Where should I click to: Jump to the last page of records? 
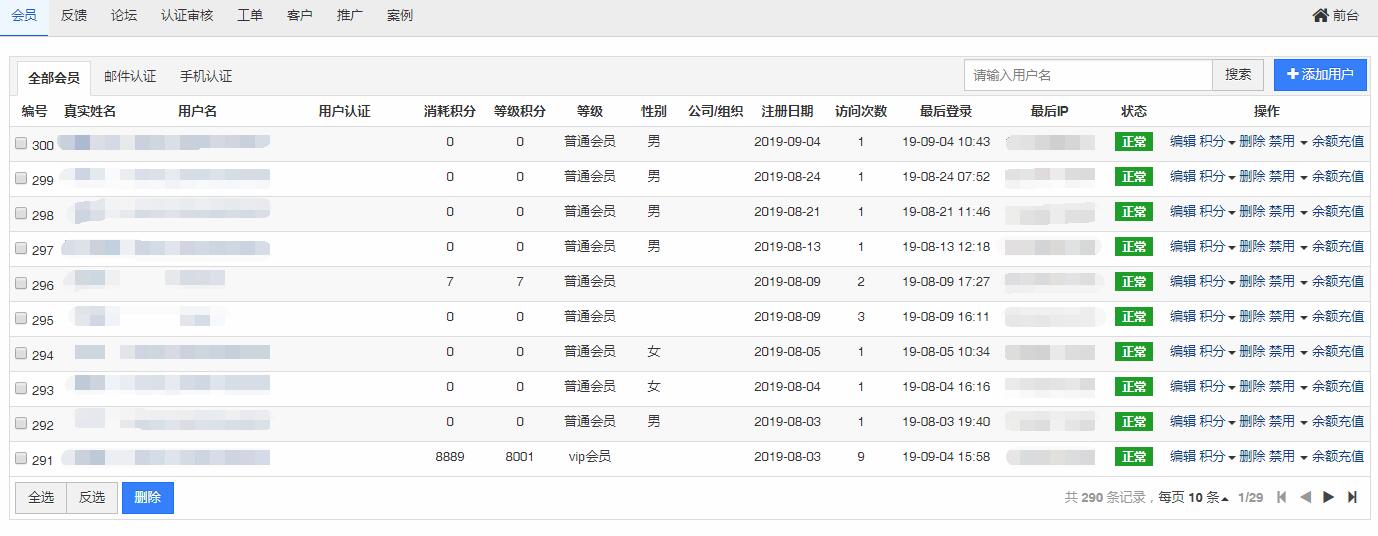pyautogui.click(x=1353, y=497)
